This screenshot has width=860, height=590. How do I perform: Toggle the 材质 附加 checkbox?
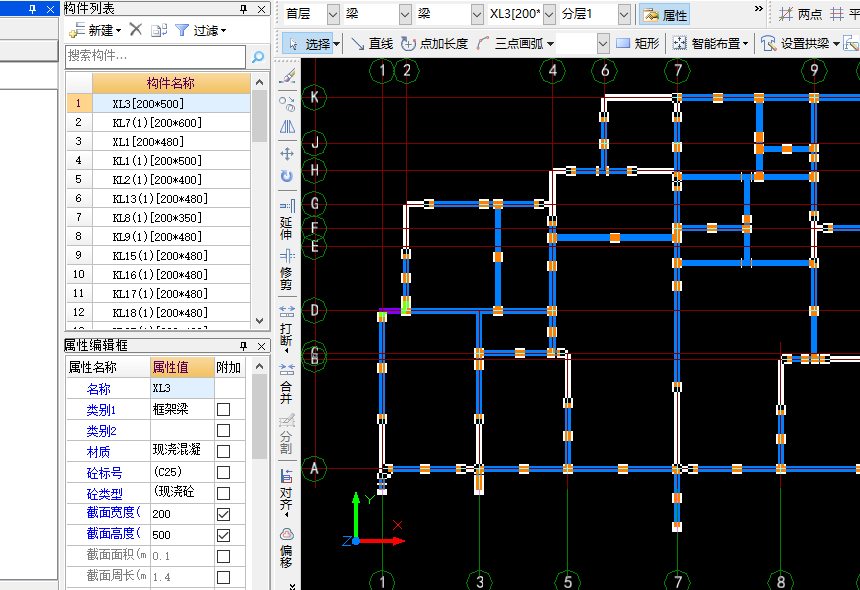click(x=223, y=451)
